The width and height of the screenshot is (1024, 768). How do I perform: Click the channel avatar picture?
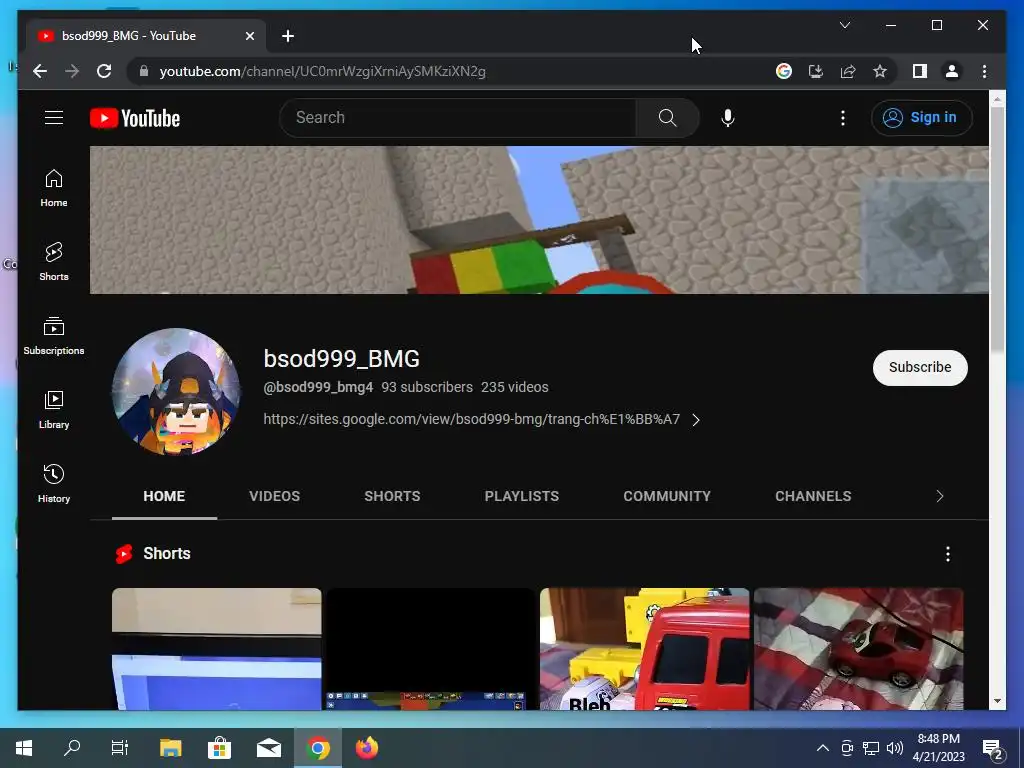tap(176, 391)
